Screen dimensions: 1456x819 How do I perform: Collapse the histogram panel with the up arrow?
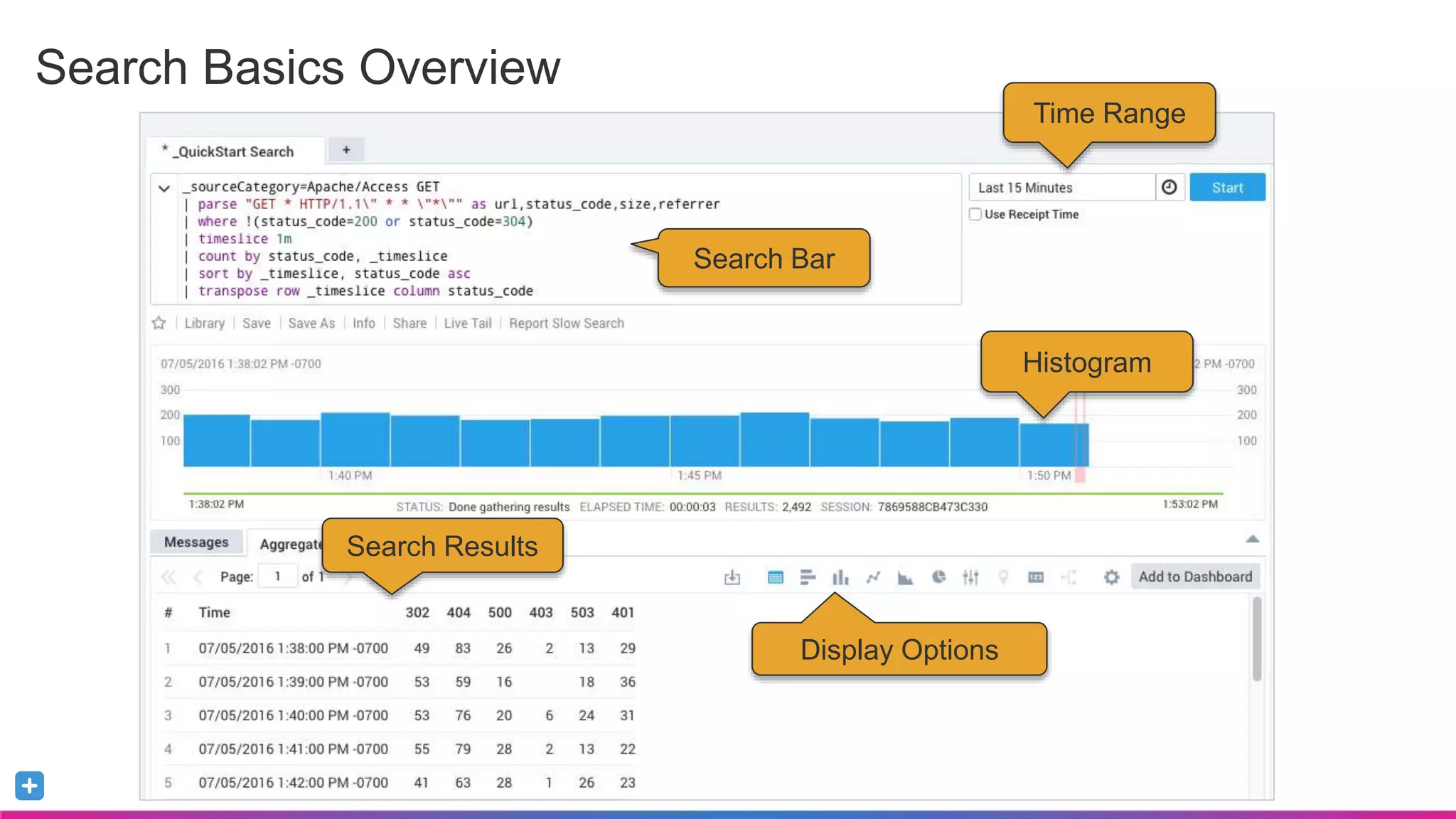[x=1253, y=539]
